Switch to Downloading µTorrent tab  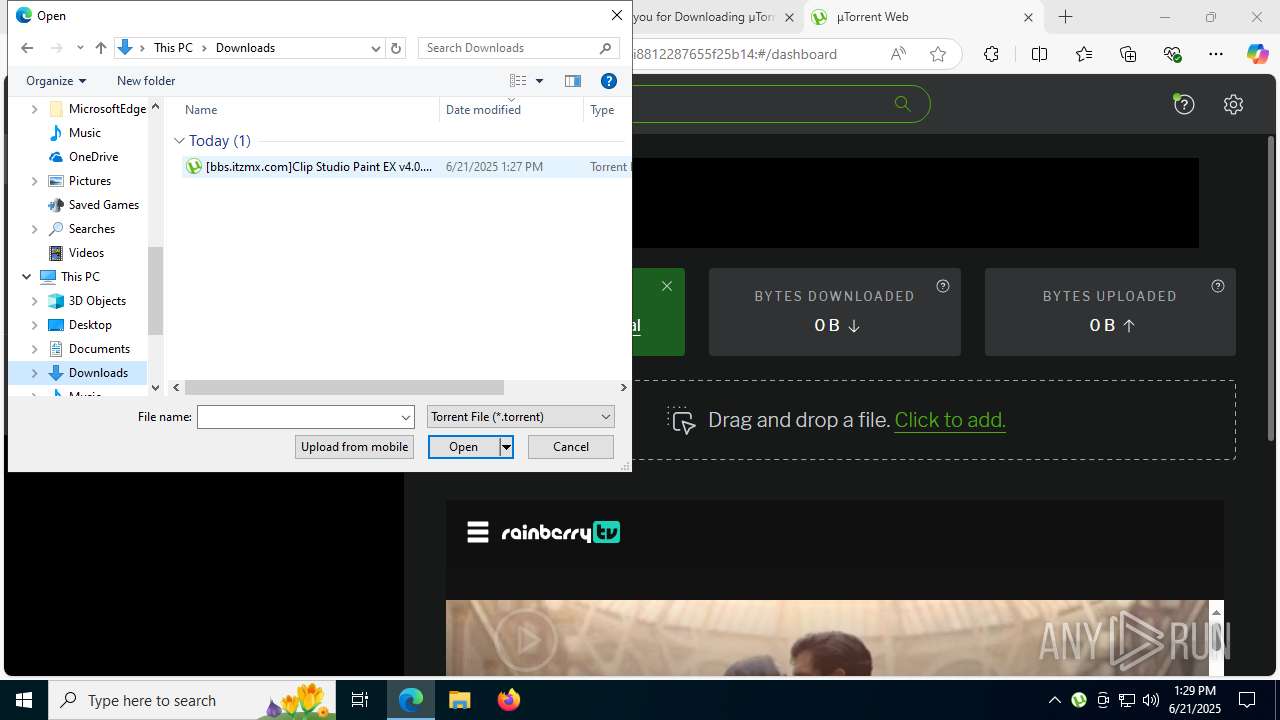coord(705,17)
